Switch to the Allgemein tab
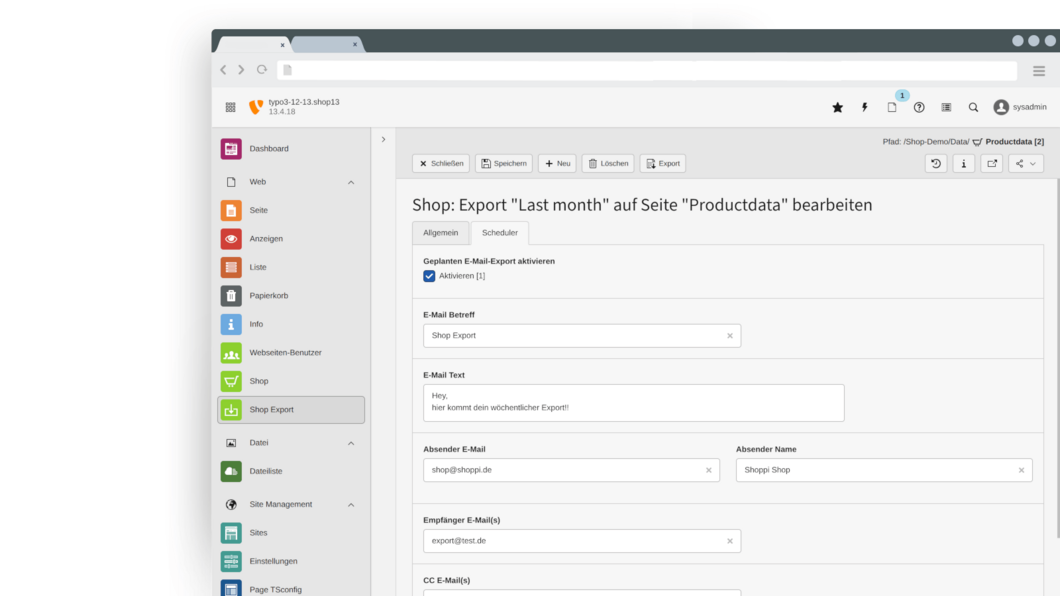Viewport: 1060px width, 596px height. pyautogui.click(x=440, y=233)
